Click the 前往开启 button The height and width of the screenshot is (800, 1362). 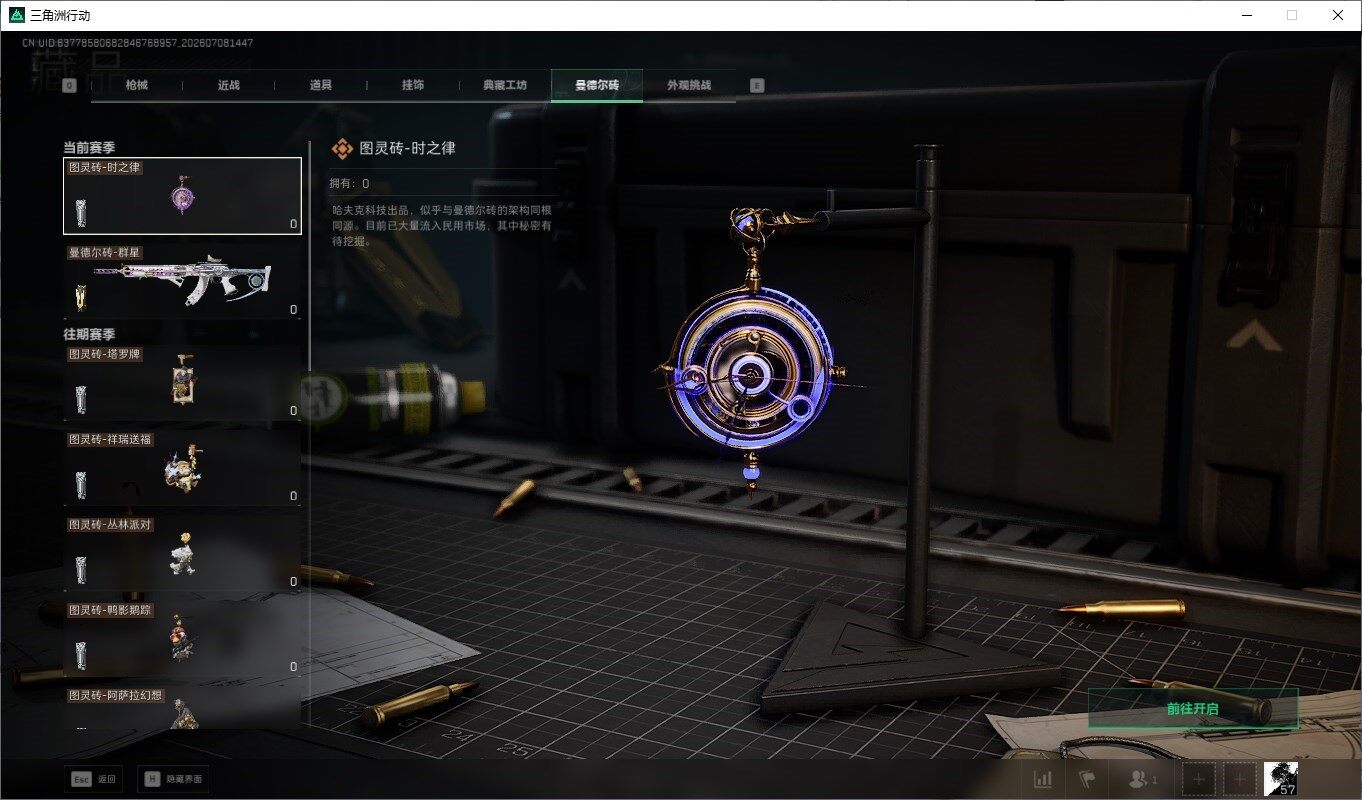pos(1193,708)
